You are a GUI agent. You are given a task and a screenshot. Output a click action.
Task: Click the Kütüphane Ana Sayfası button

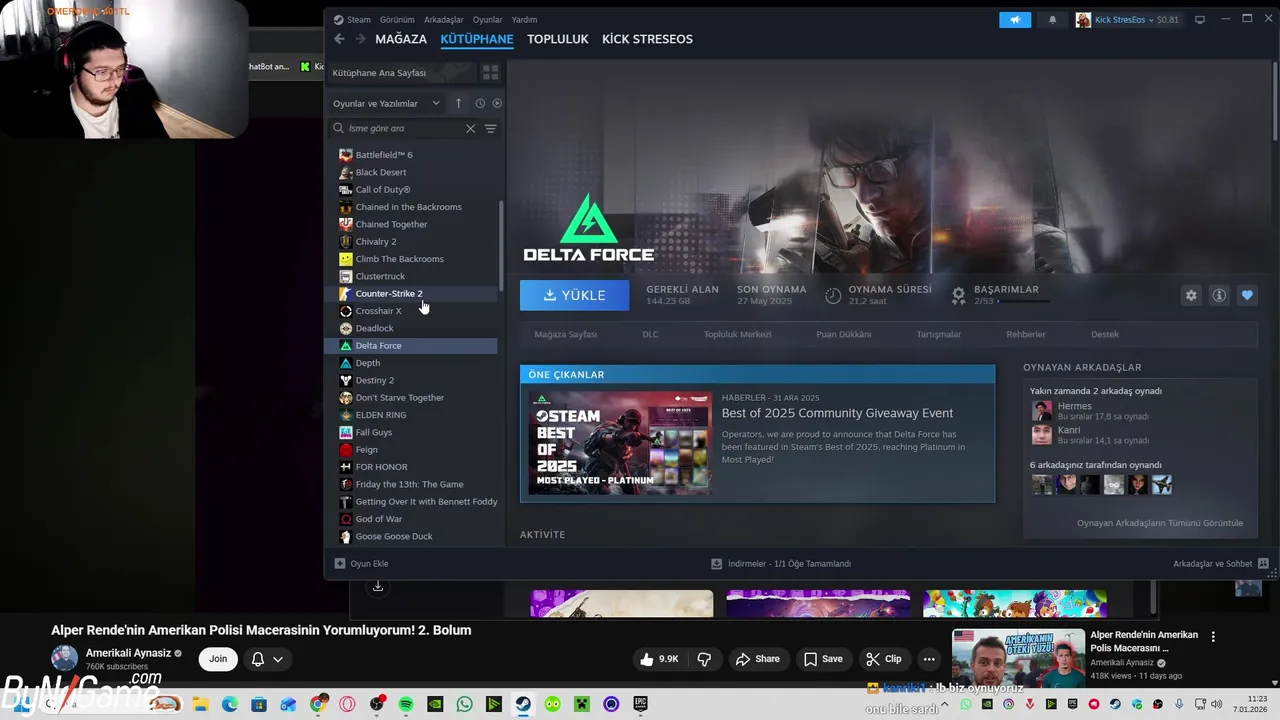pos(402,73)
